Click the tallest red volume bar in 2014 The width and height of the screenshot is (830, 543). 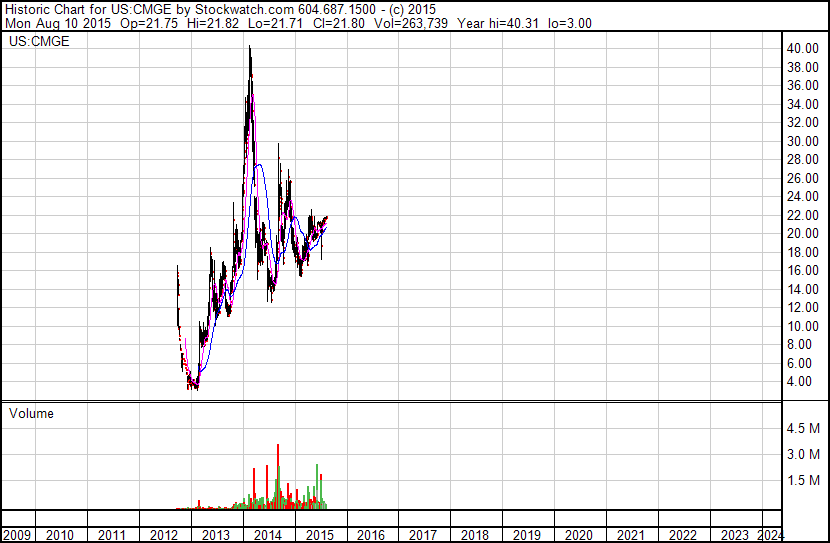278,476
